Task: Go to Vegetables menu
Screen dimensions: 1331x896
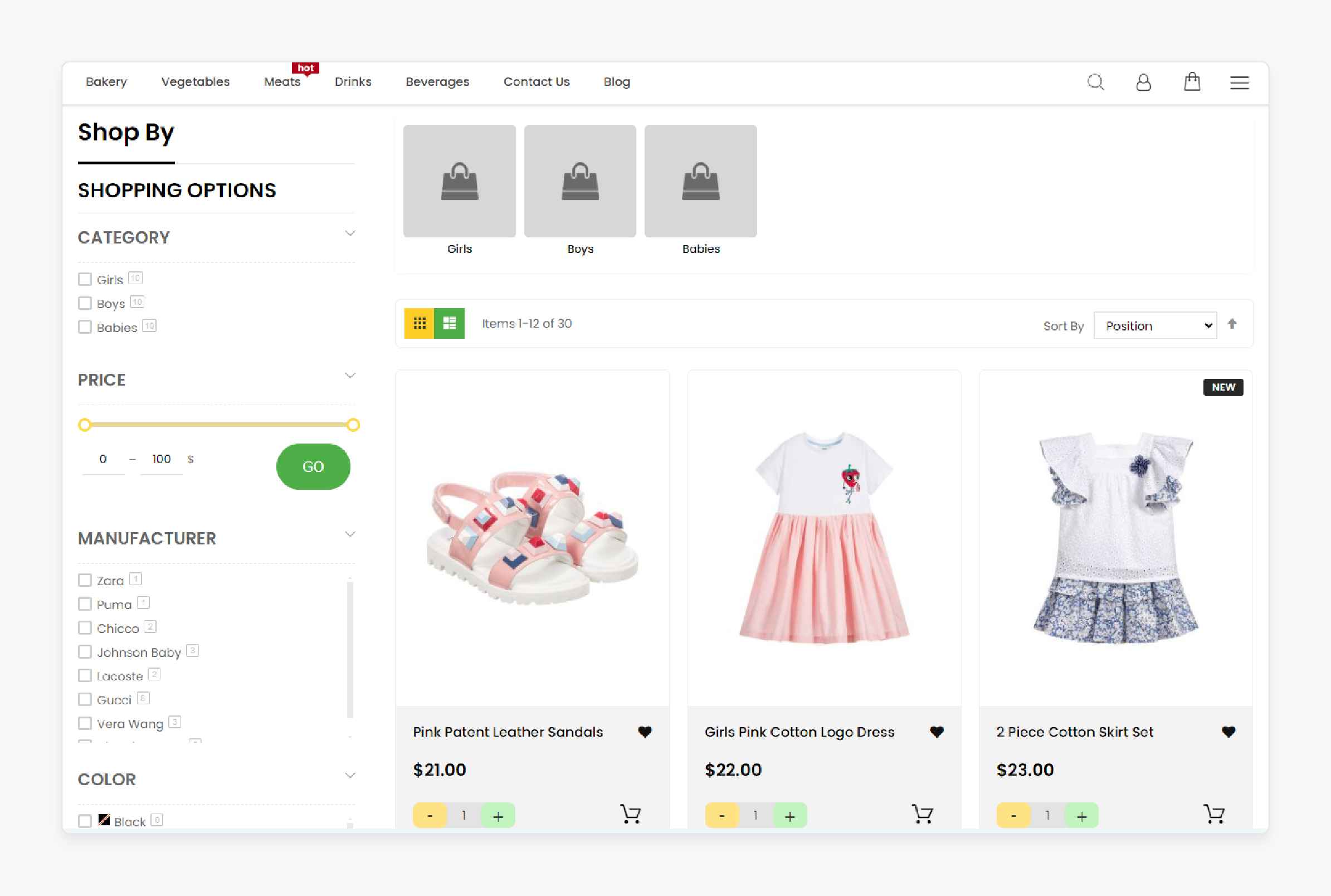Action: click(196, 82)
